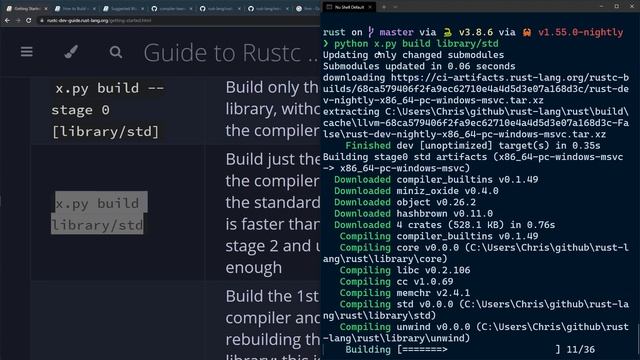Close the first GitHub browser tab

tap(191, 9)
